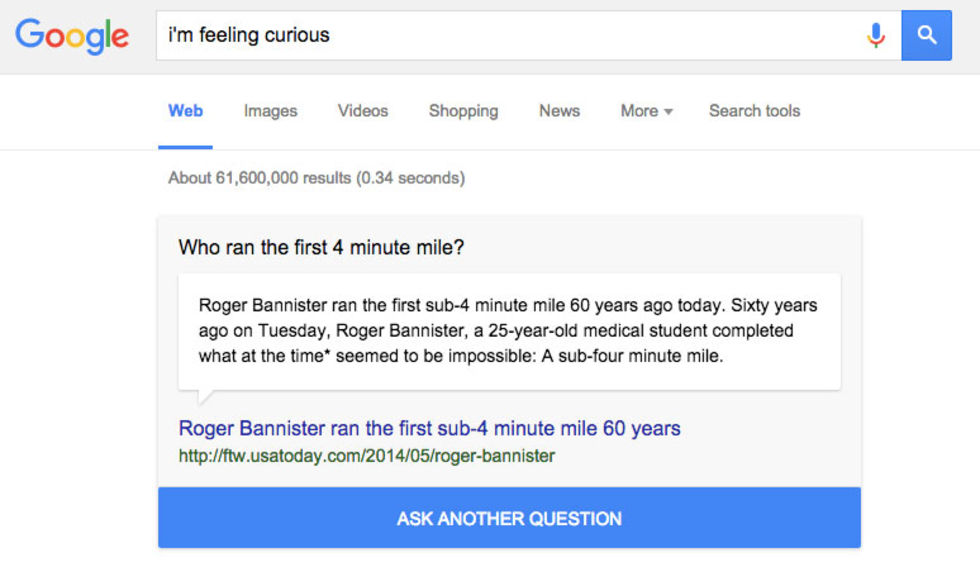The height and width of the screenshot is (567, 980).
Task: Click the question heading about 4 minute mile
Action: (x=320, y=247)
